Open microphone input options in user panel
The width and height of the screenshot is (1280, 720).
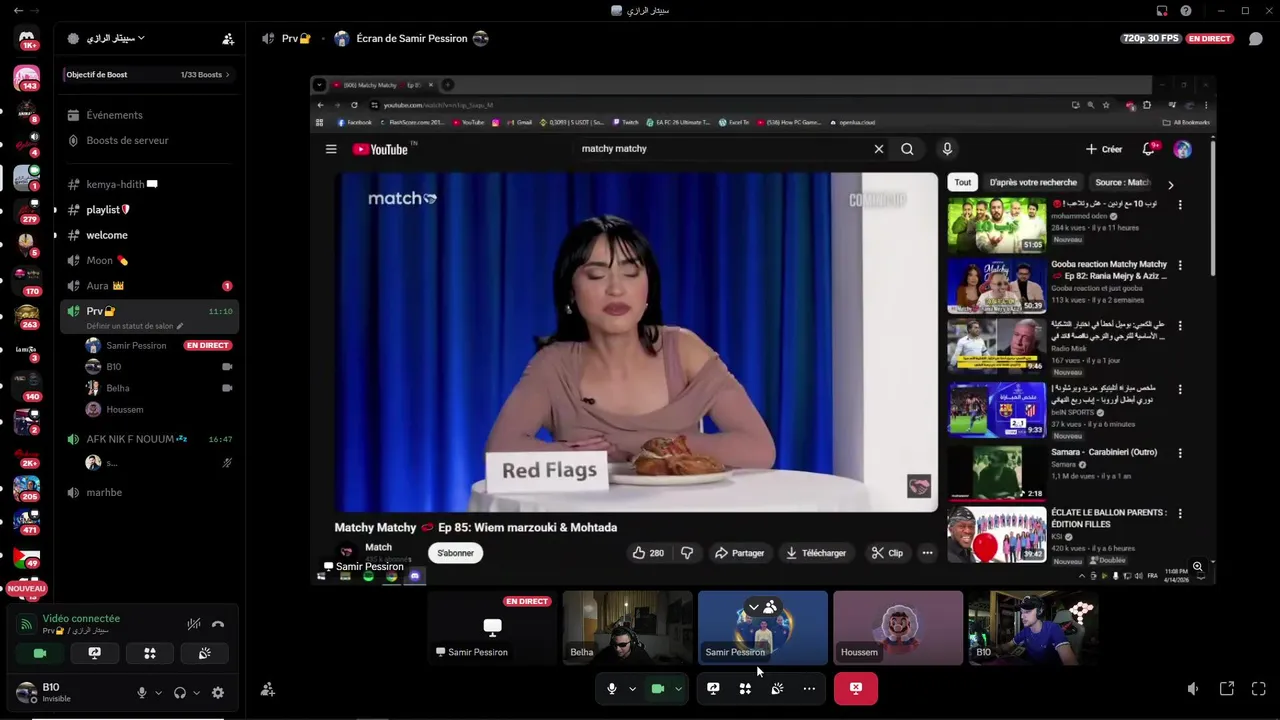point(158,692)
